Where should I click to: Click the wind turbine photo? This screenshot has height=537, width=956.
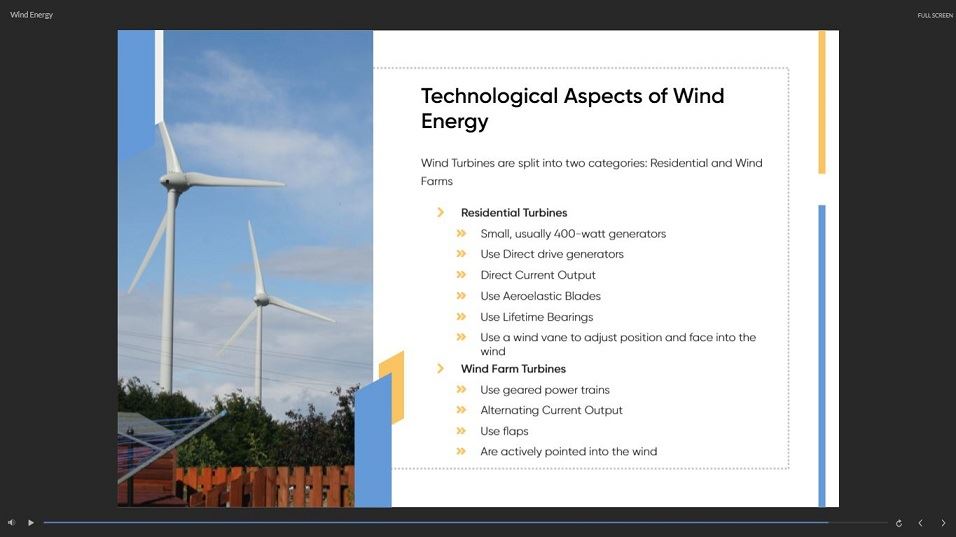(x=245, y=268)
